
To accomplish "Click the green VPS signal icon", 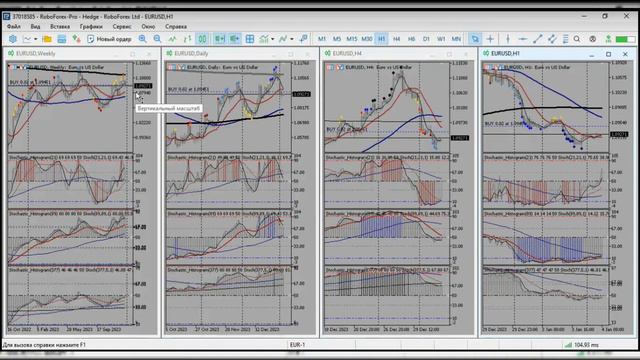I will pos(608,39).
